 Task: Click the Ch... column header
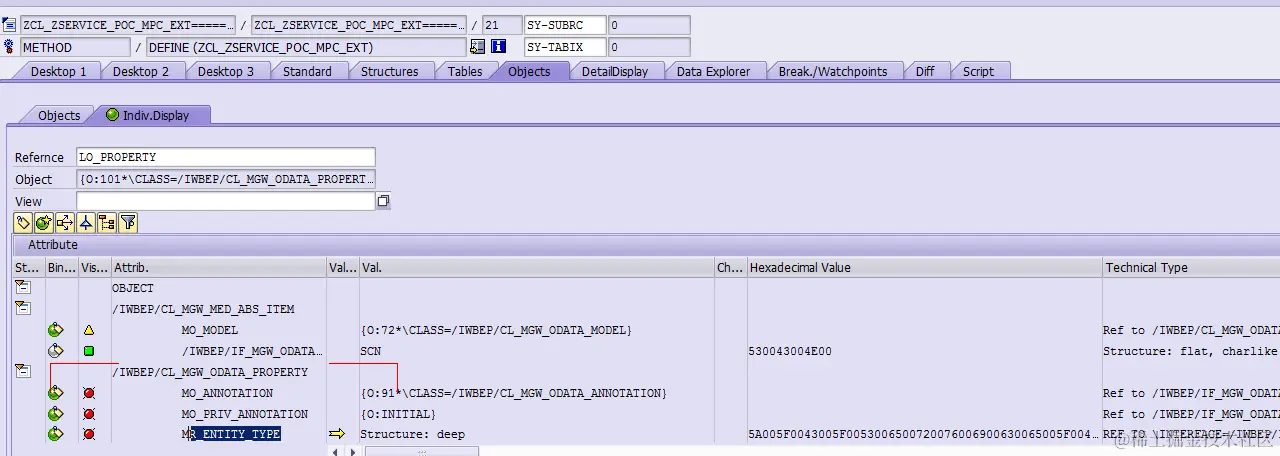pyautogui.click(x=729, y=267)
